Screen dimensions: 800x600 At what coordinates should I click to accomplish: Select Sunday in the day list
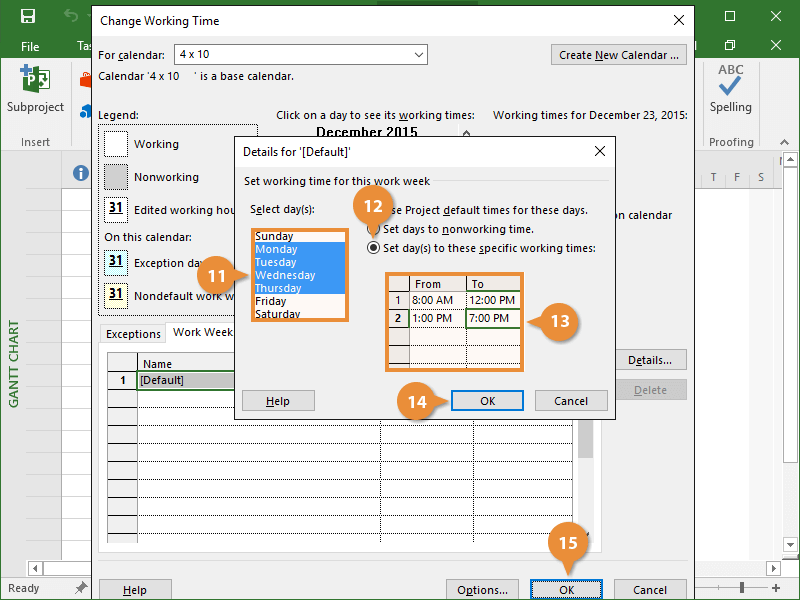point(274,237)
